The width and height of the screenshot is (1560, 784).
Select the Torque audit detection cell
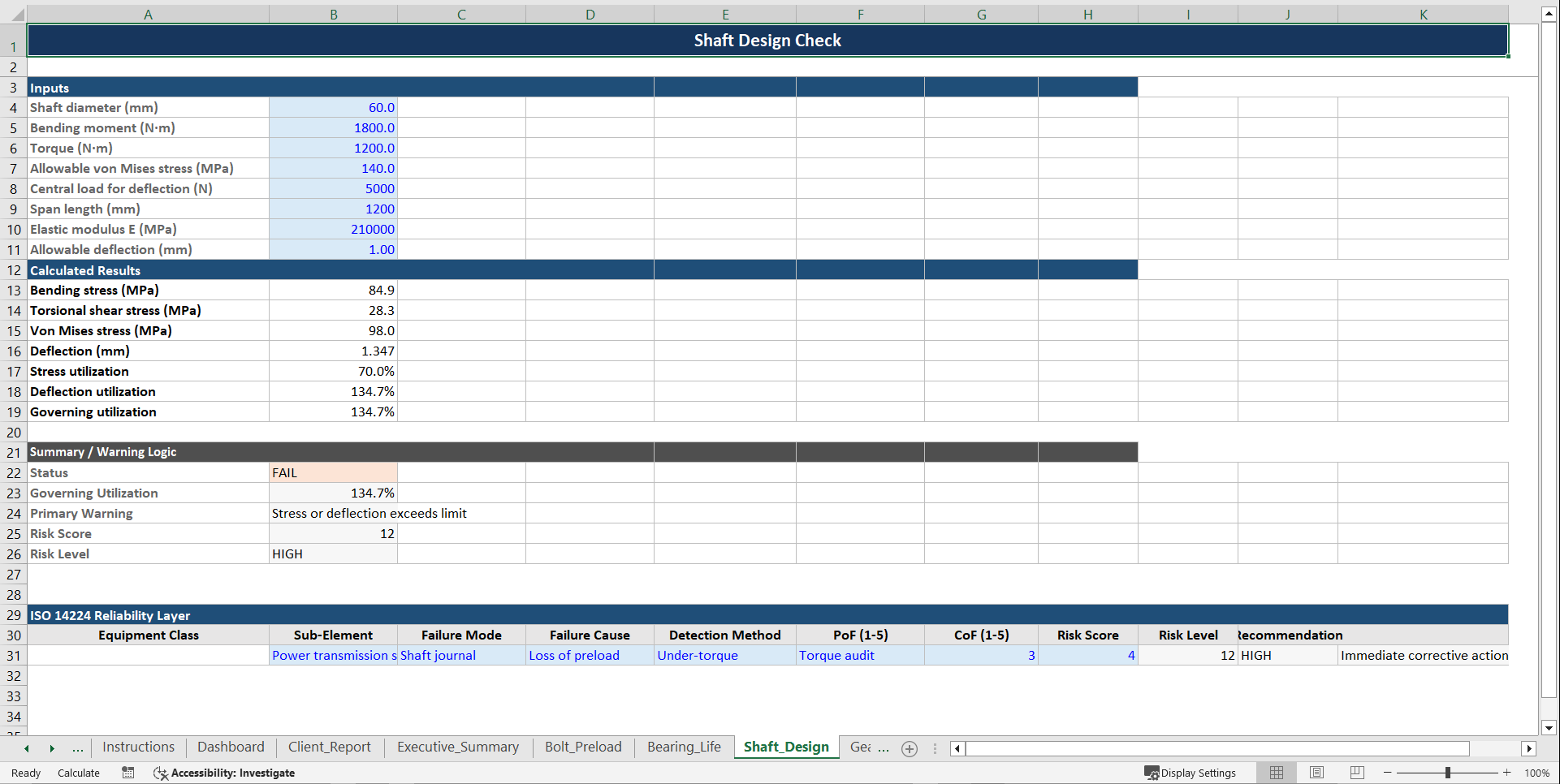[860, 655]
